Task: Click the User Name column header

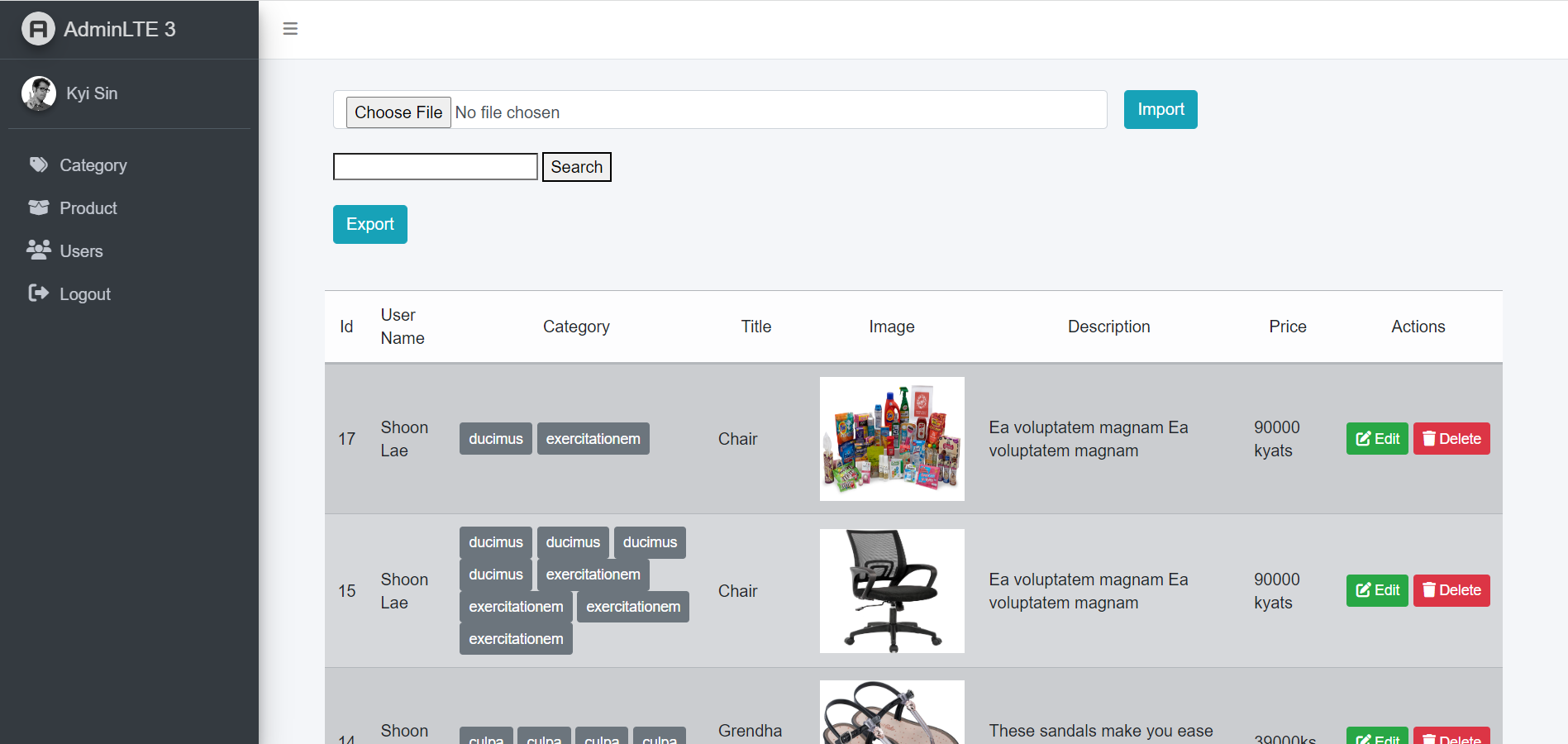Action: coord(403,327)
